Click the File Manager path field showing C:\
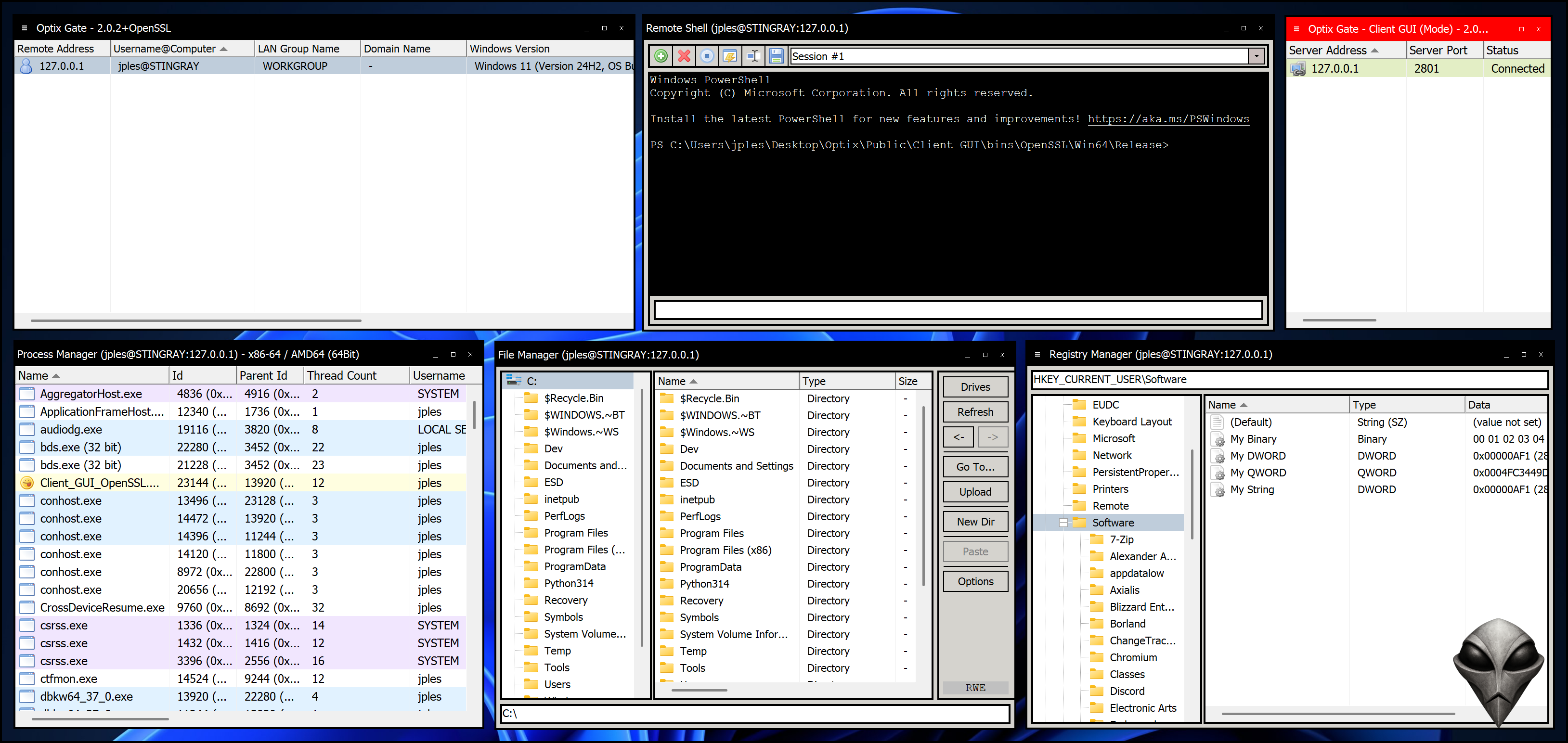 [x=754, y=713]
